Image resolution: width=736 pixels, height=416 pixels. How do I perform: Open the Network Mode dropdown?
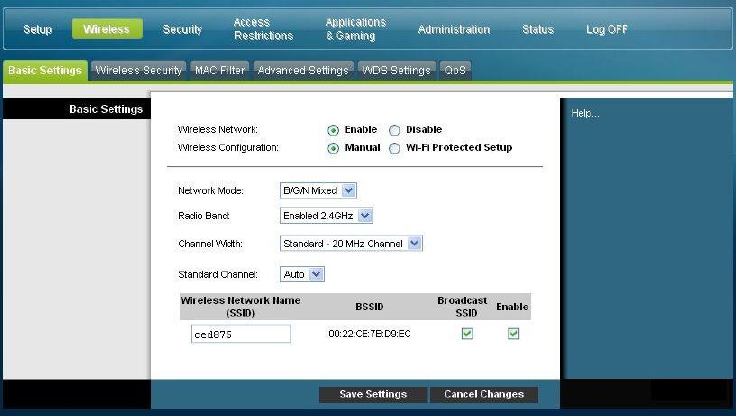coord(318,191)
